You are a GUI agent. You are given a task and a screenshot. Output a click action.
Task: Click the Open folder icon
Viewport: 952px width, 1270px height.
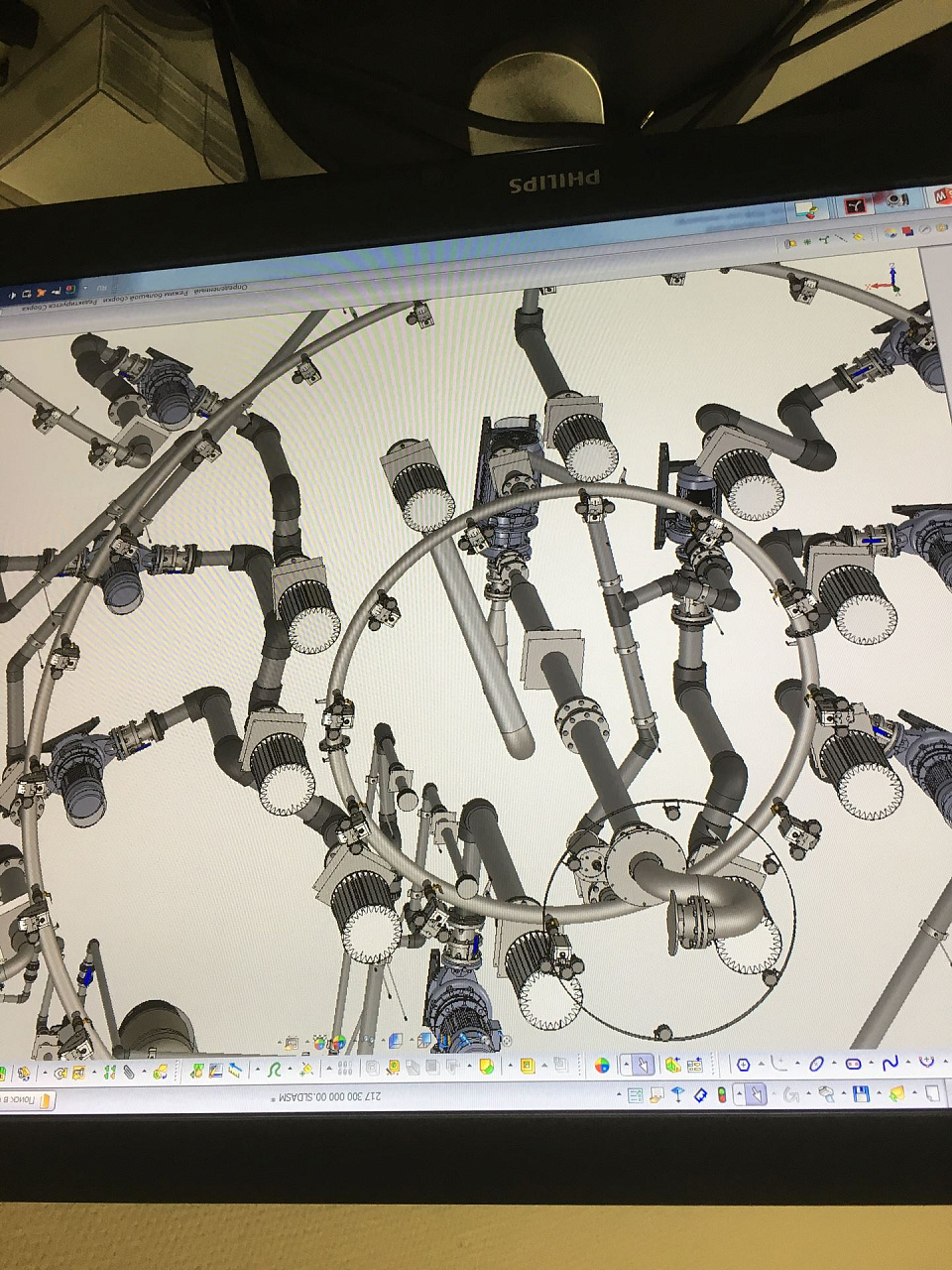(x=896, y=1093)
